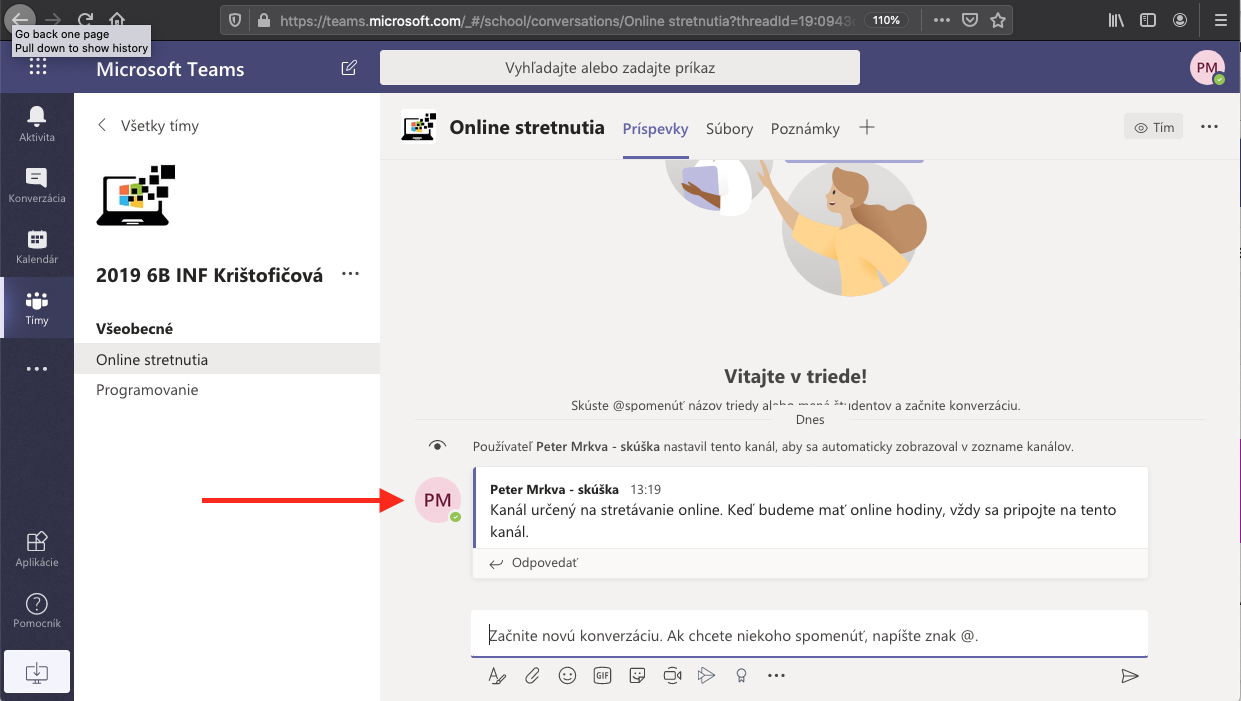This screenshot has width=1241, height=701.
Task: Open channel more options at top right
Action: point(1209,127)
